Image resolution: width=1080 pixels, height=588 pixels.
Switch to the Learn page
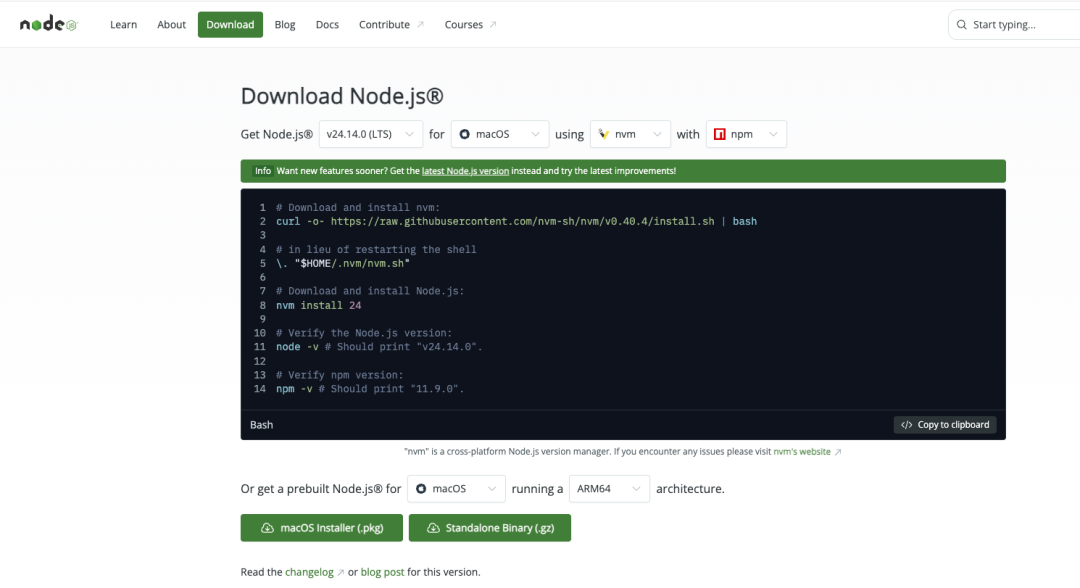(x=123, y=24)
